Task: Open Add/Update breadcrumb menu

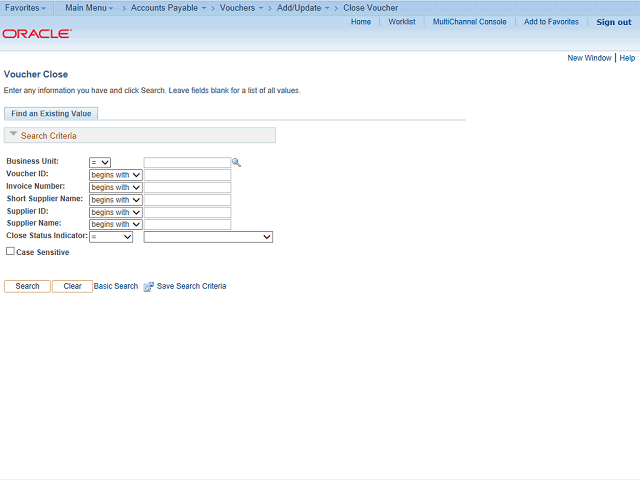Action: (x=303, y=8)
